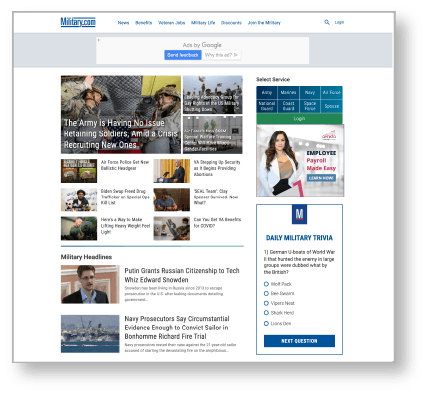Open the Air Force Police headgear headline
The height and width of the screenshot is (394, 428).
(125, 165)
